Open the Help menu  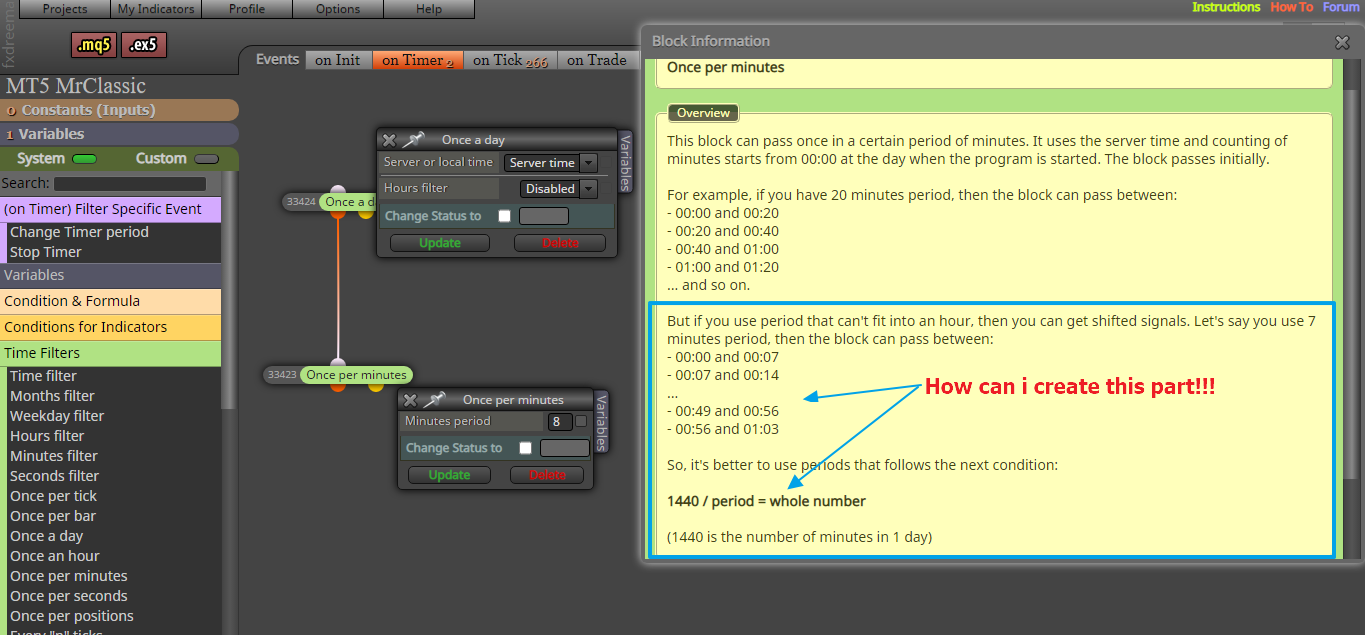[x=429, y=9]
